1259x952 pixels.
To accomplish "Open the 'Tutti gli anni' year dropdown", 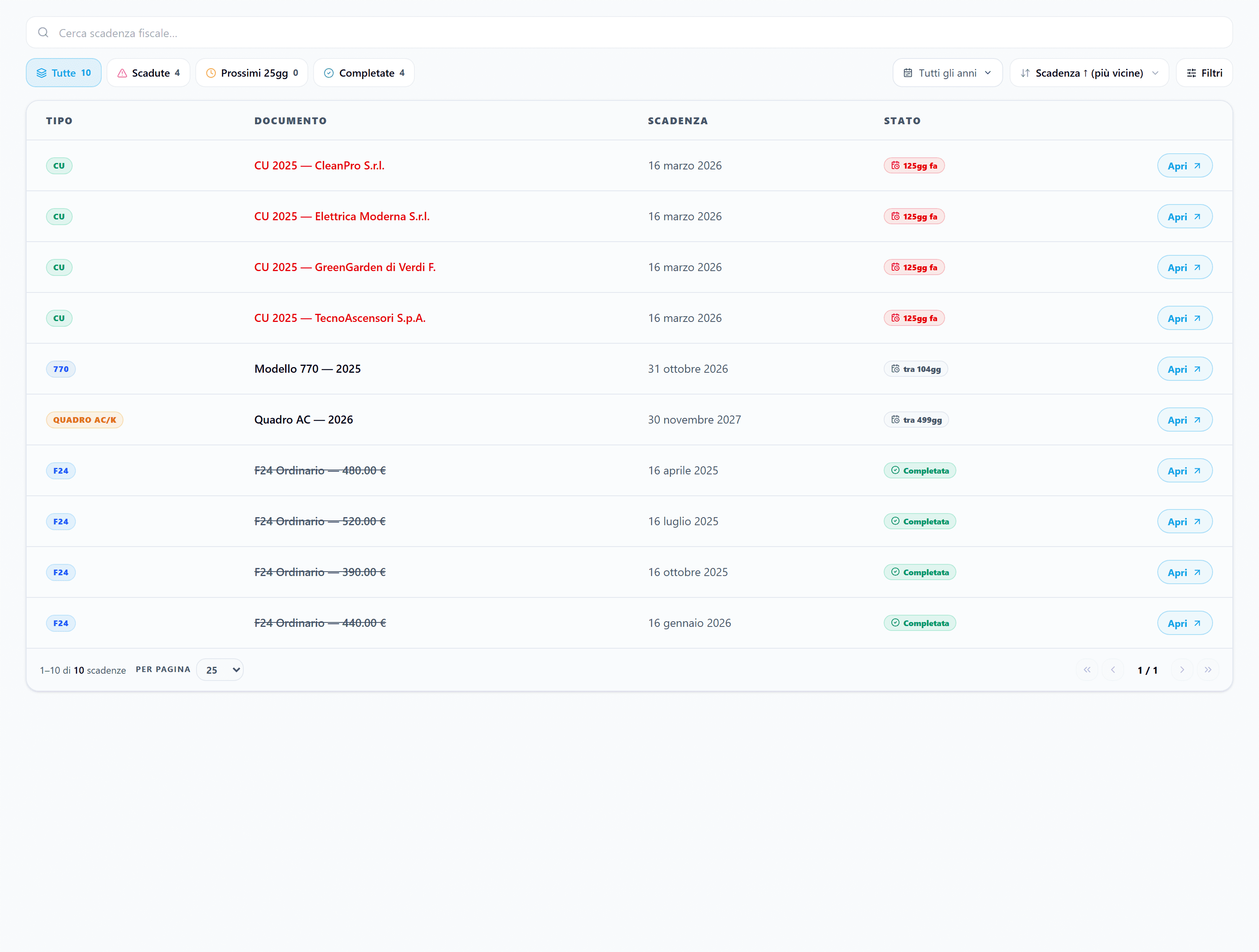I will (x=947, y=73).
